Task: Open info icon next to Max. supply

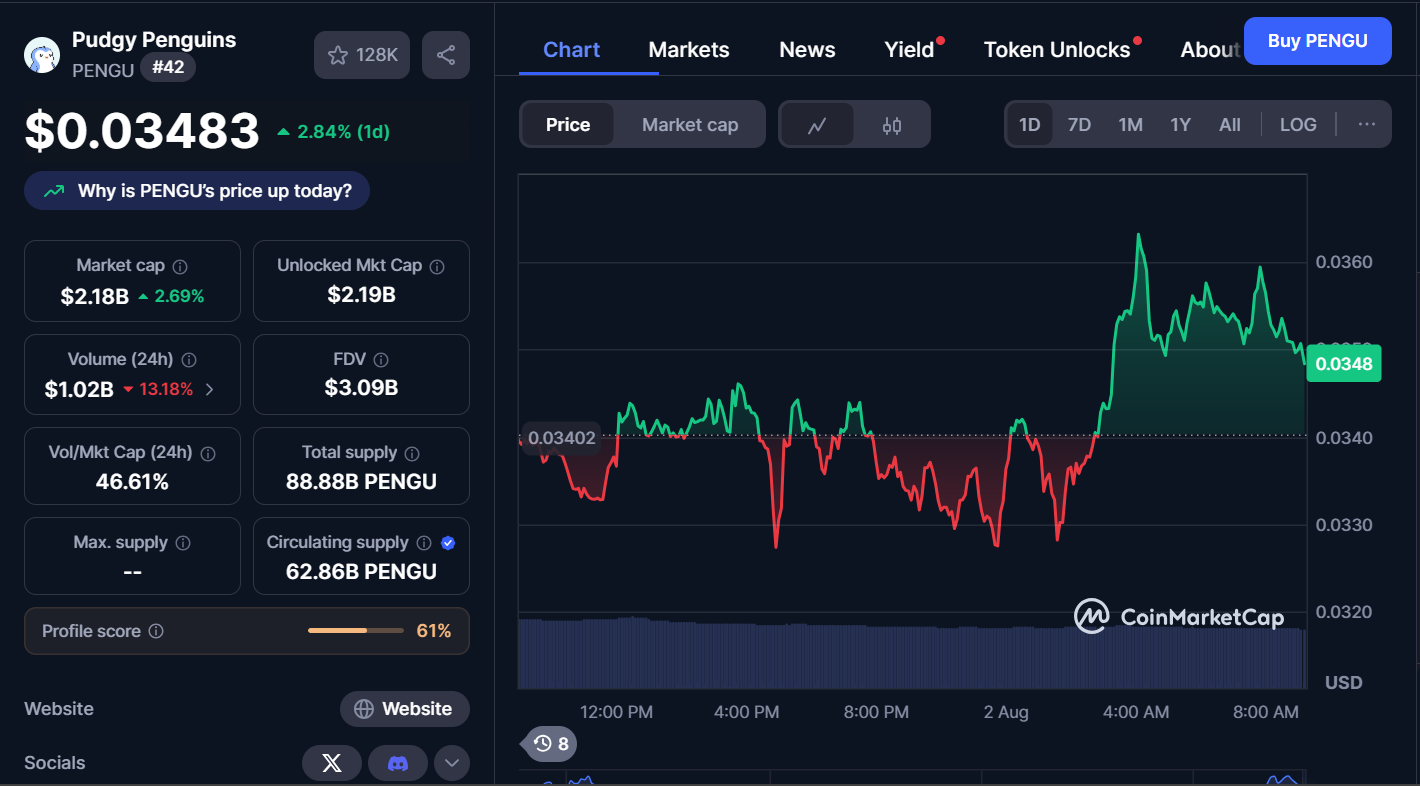Action: click(x=183, y=542)
